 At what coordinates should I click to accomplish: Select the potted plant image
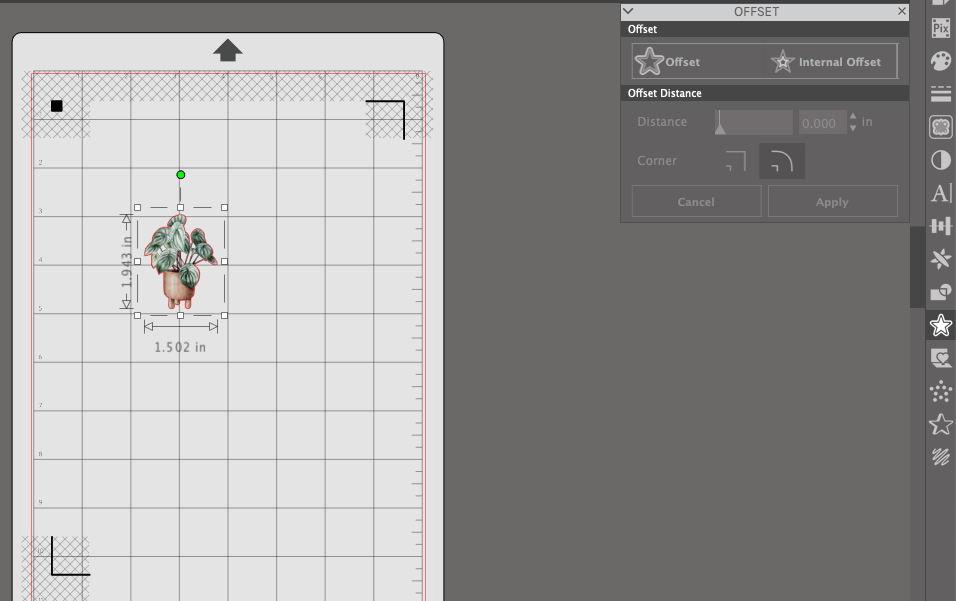180,261
